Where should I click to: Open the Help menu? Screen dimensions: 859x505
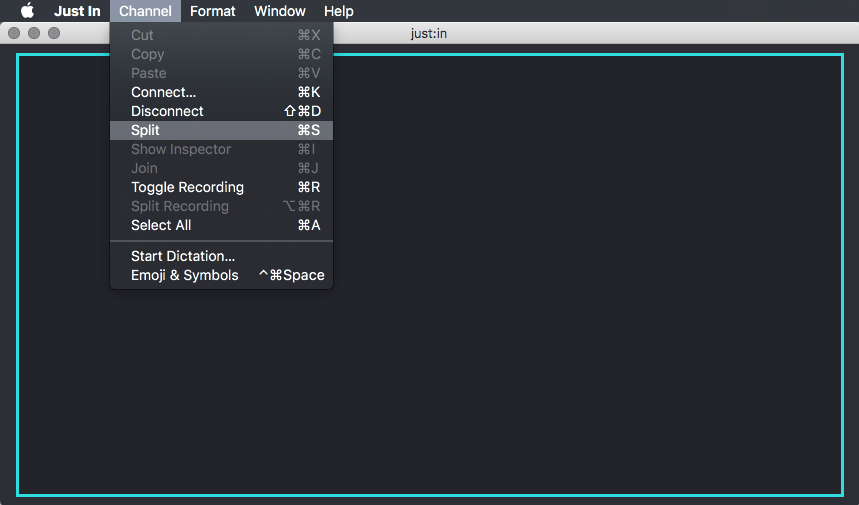tap(339, 11)
